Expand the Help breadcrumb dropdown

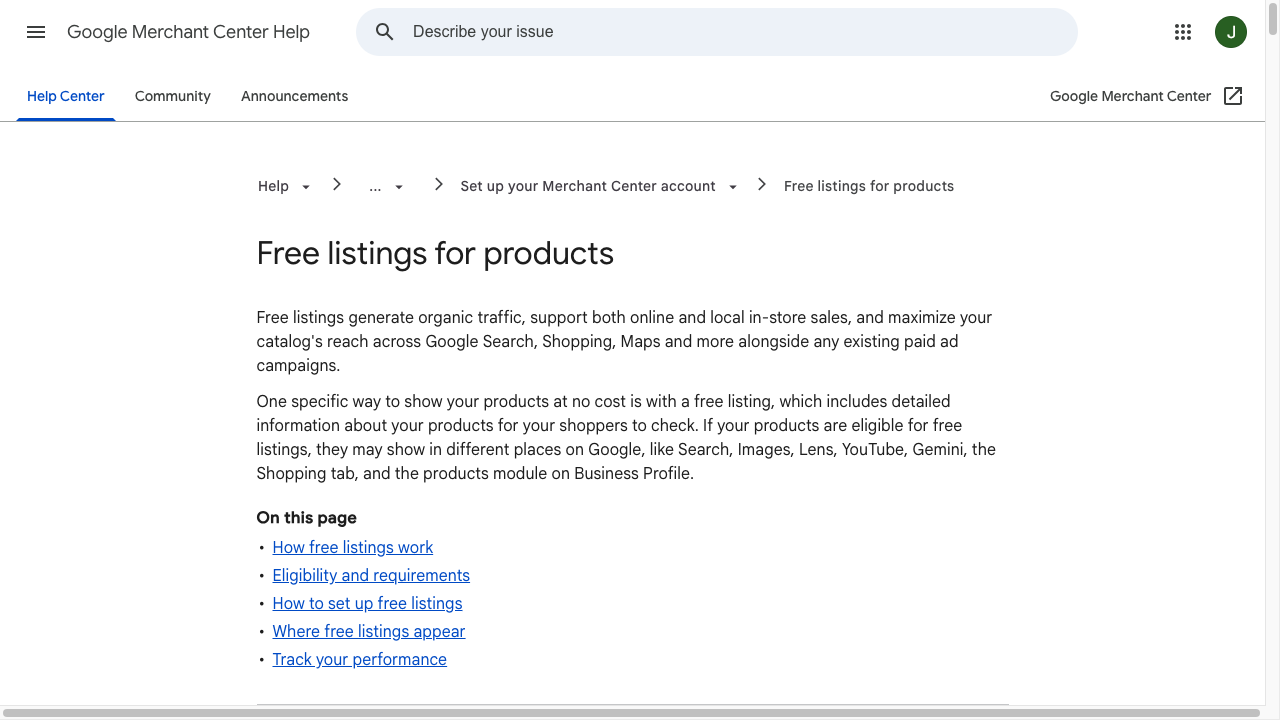[306, 187]
